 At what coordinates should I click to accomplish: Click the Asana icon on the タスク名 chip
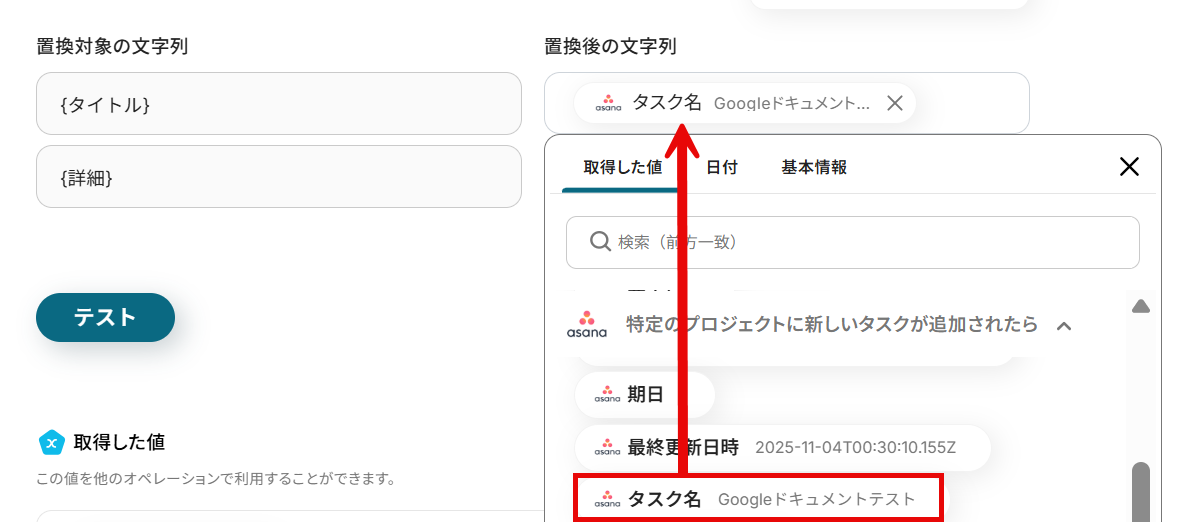(608, 103)
